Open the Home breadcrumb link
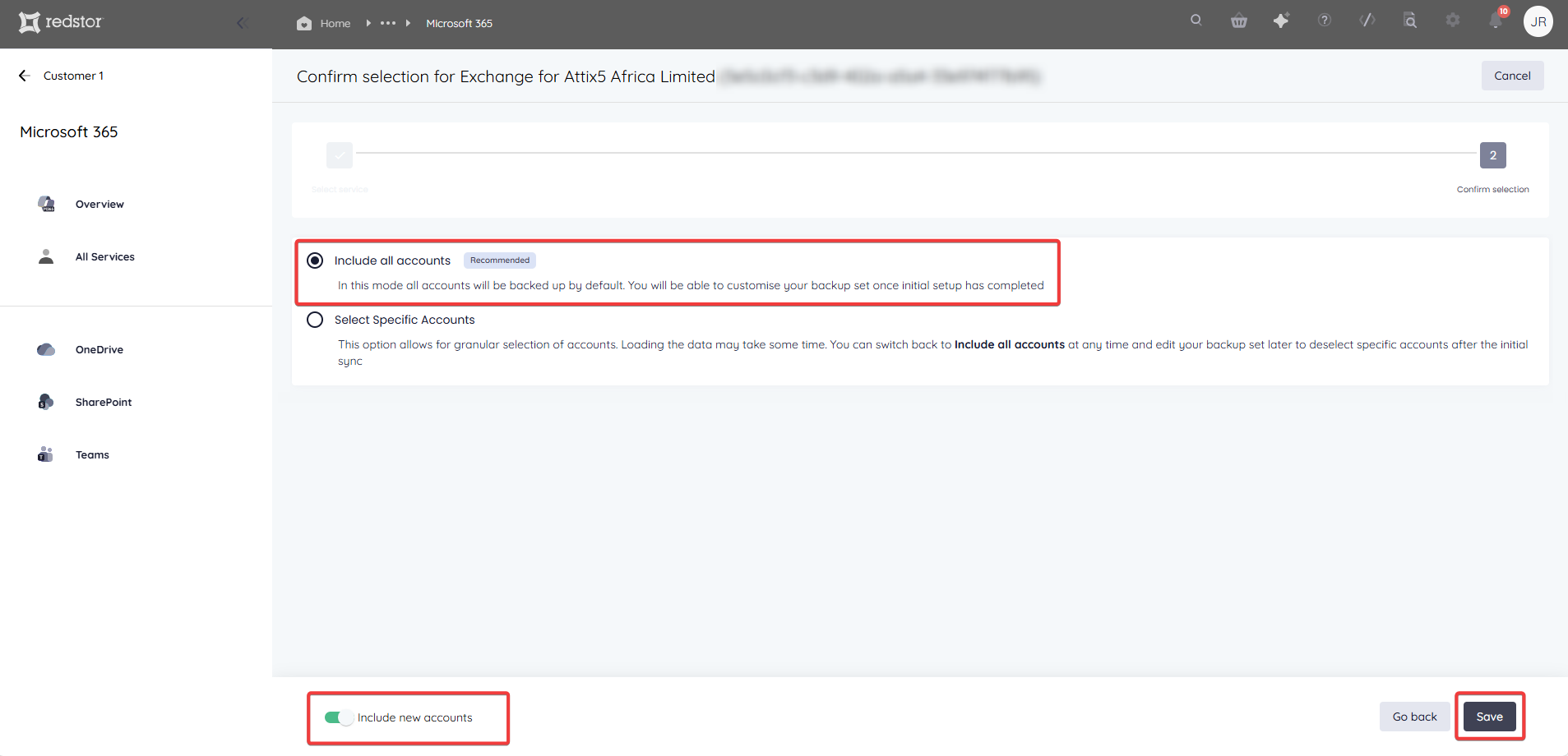 (x=335, y=23)
